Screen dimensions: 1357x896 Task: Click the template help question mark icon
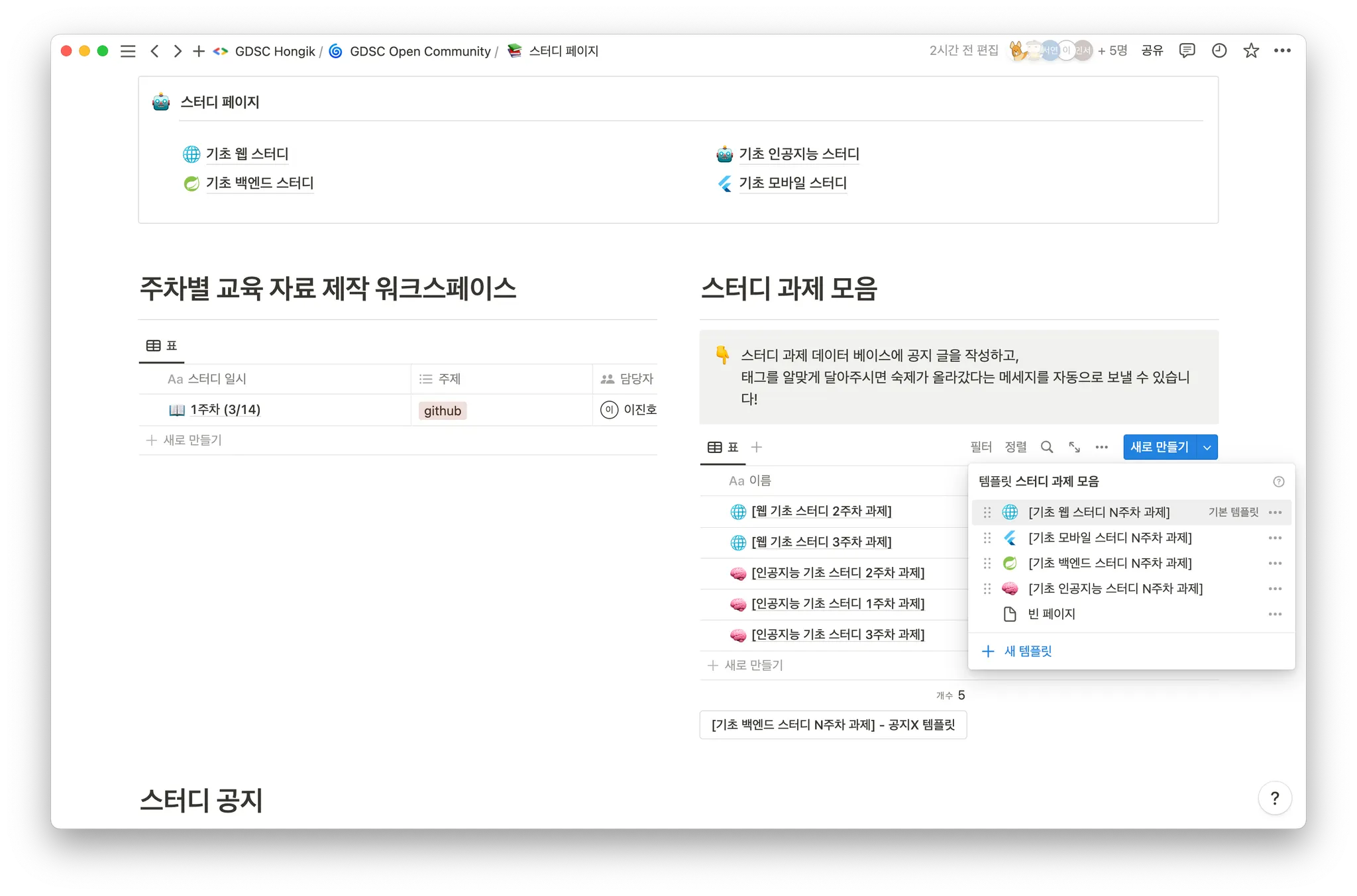coord(1278,481)
